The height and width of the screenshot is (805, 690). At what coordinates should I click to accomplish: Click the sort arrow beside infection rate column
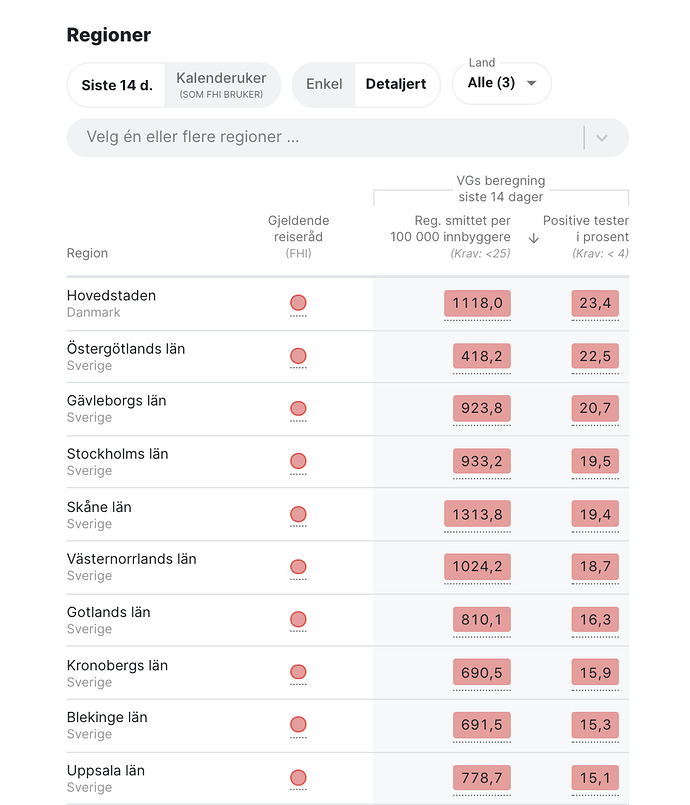click(534, 238)
